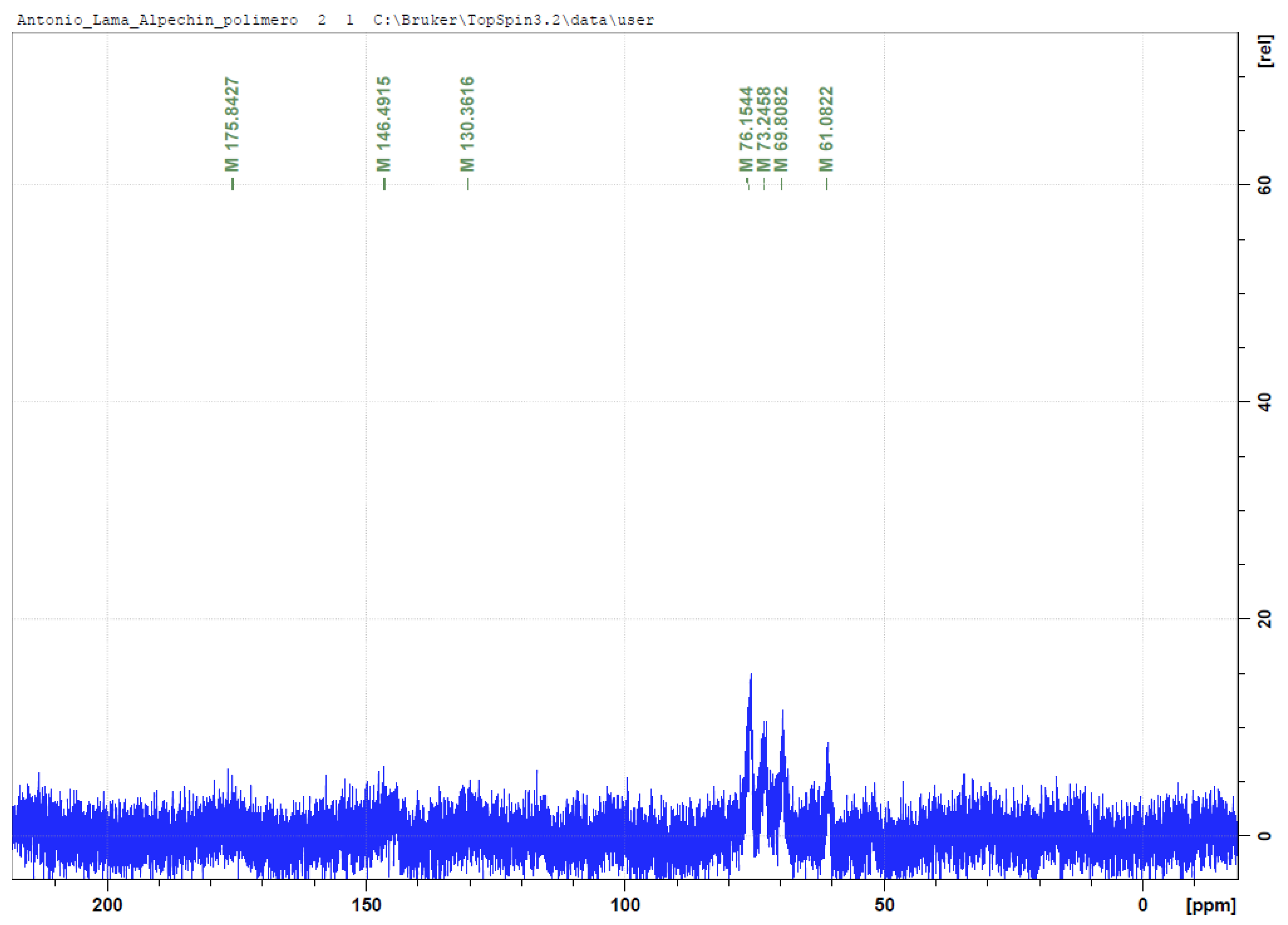Select the peak label M 61.0822

[826, 125]
